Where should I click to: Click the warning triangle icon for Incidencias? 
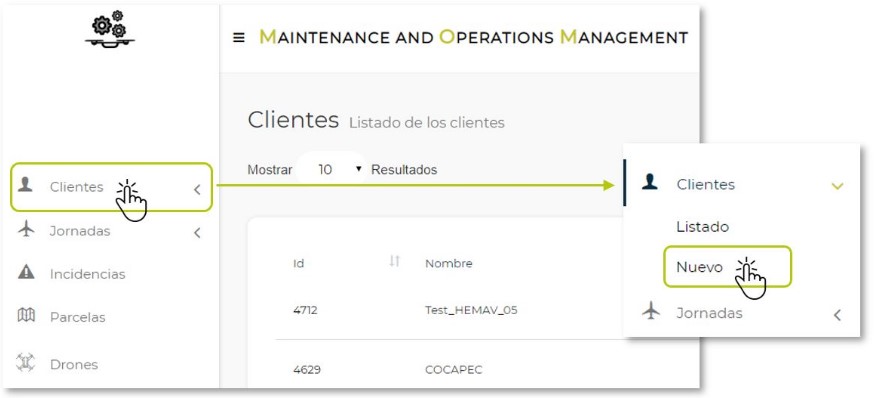(x=26, y=272)
